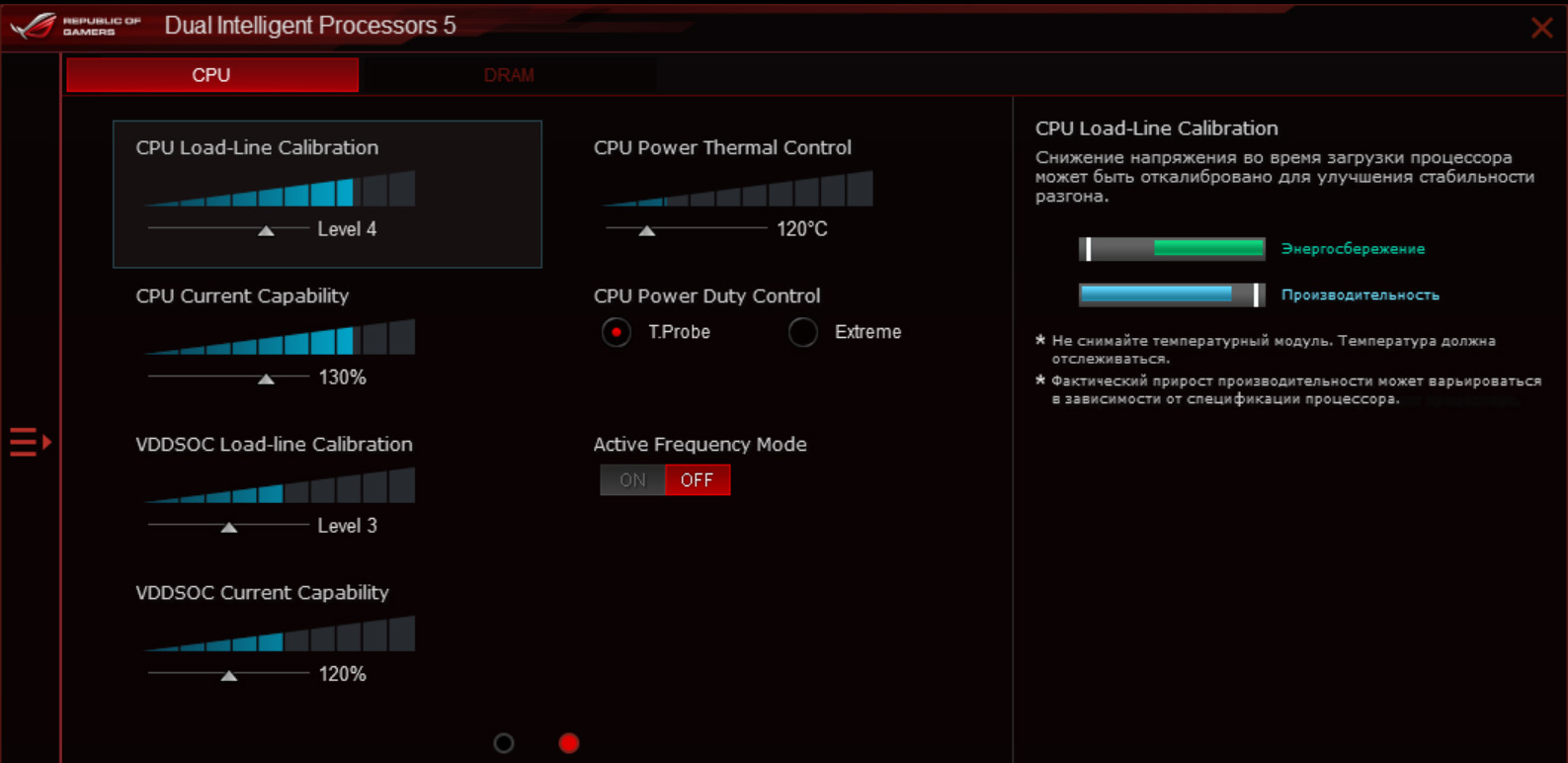Adjust VDDSOC Load-line Calibration slider handle
Image resolution: width=1568 pixels, height=763 pixels.
pos(229,527)
